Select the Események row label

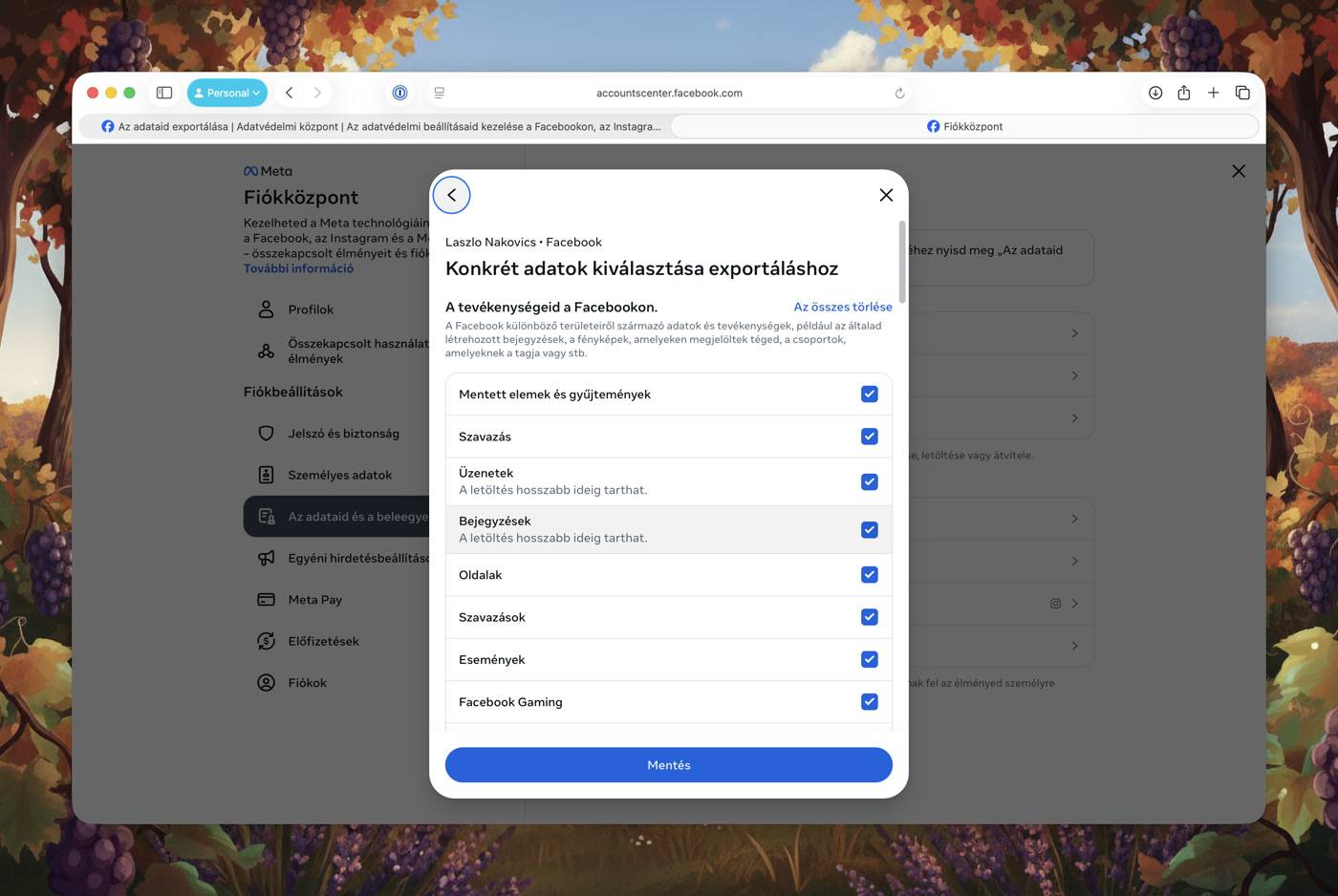[491, 659]
